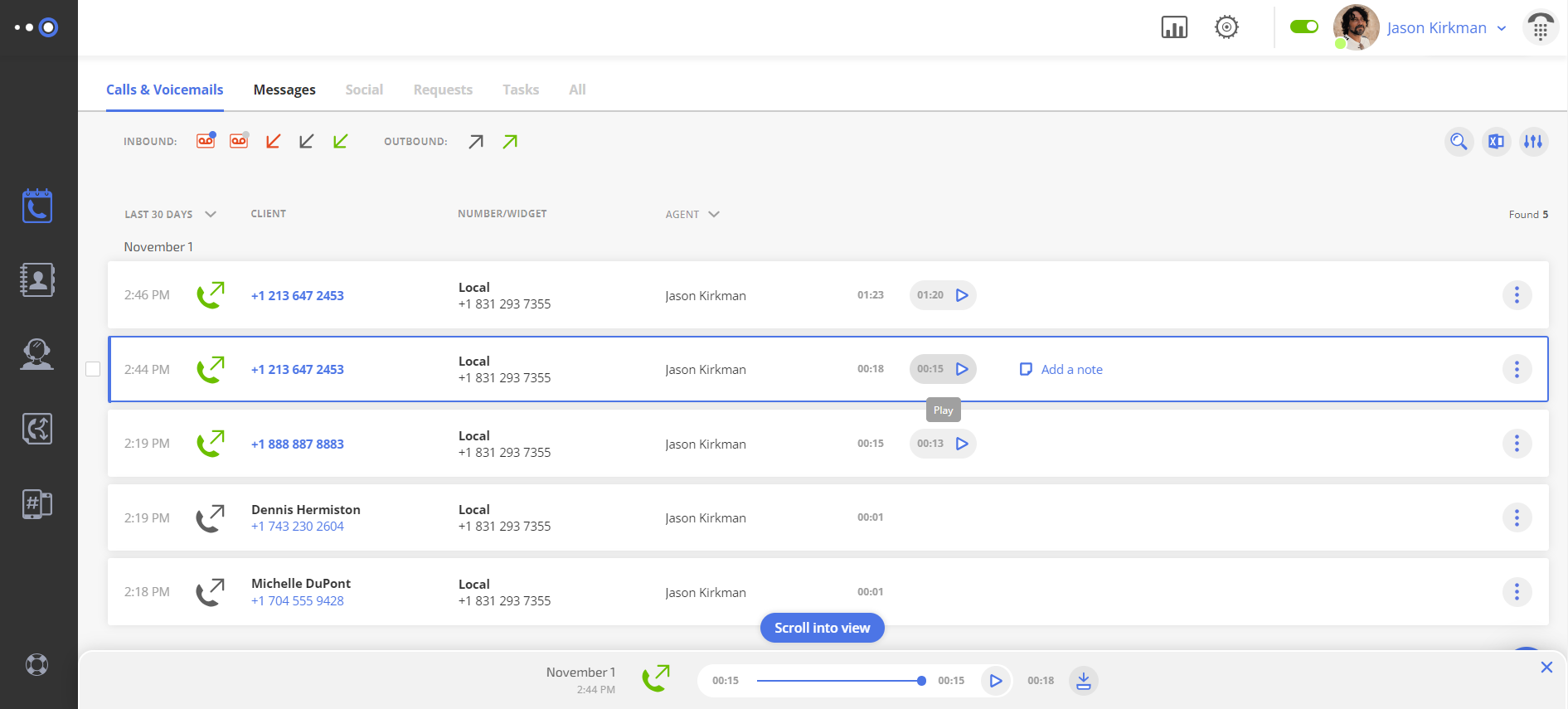Click the audio player seek bar

point(839,681)
